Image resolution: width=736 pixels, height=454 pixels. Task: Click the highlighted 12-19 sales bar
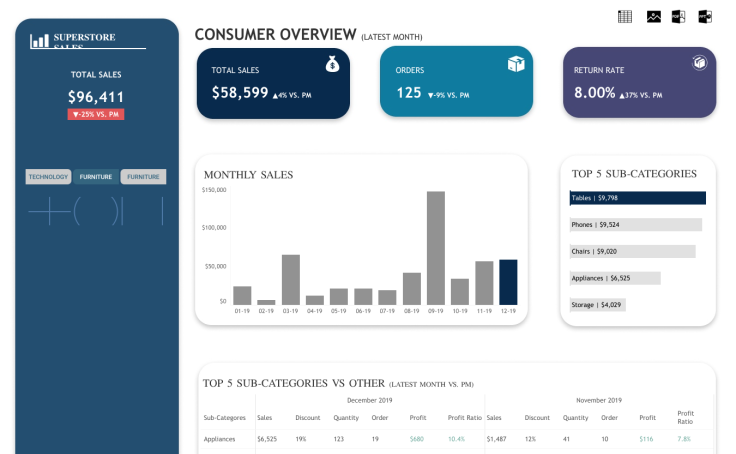click(x=508, y=282)
